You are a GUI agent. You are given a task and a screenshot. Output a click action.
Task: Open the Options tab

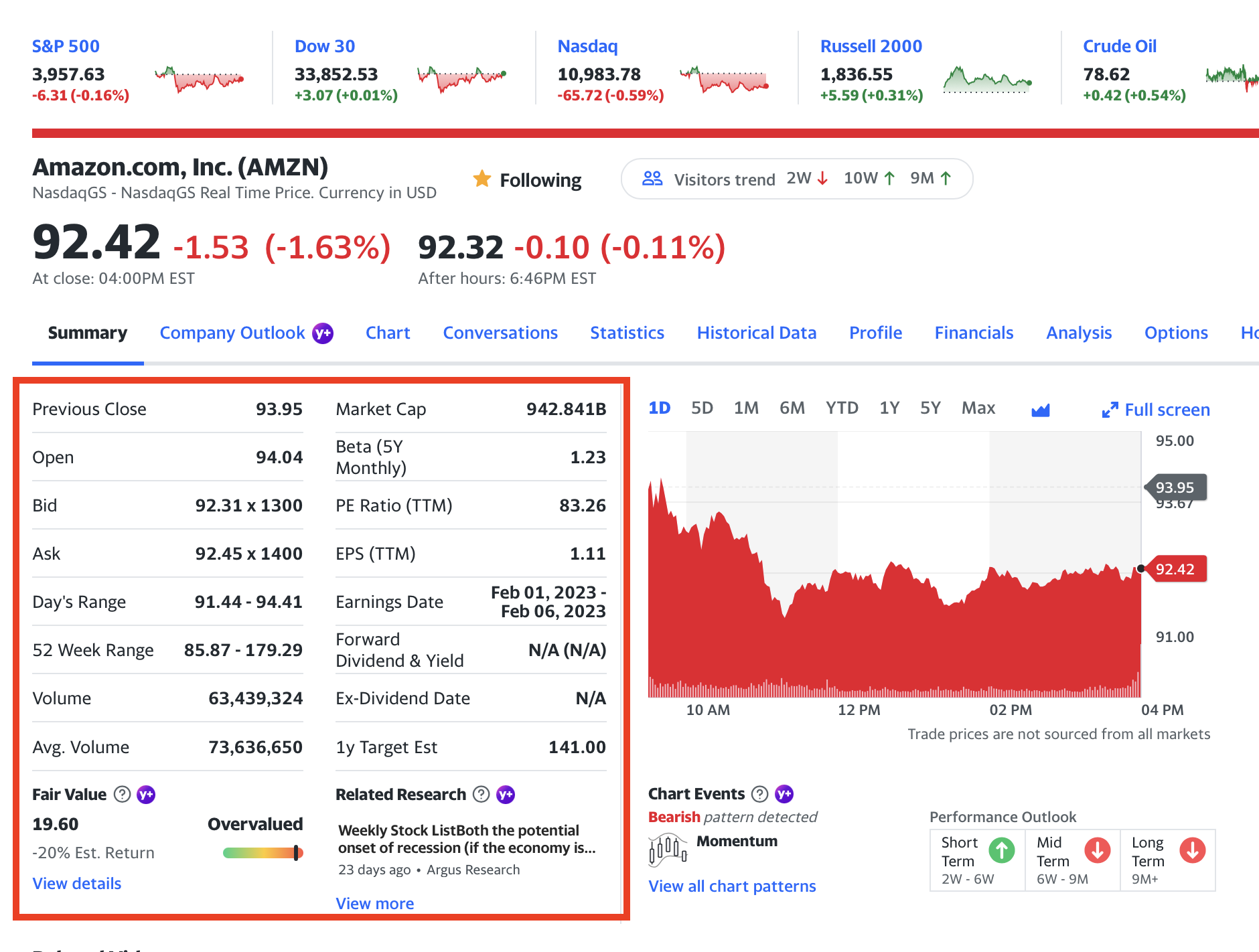[x=1176, y=333]
